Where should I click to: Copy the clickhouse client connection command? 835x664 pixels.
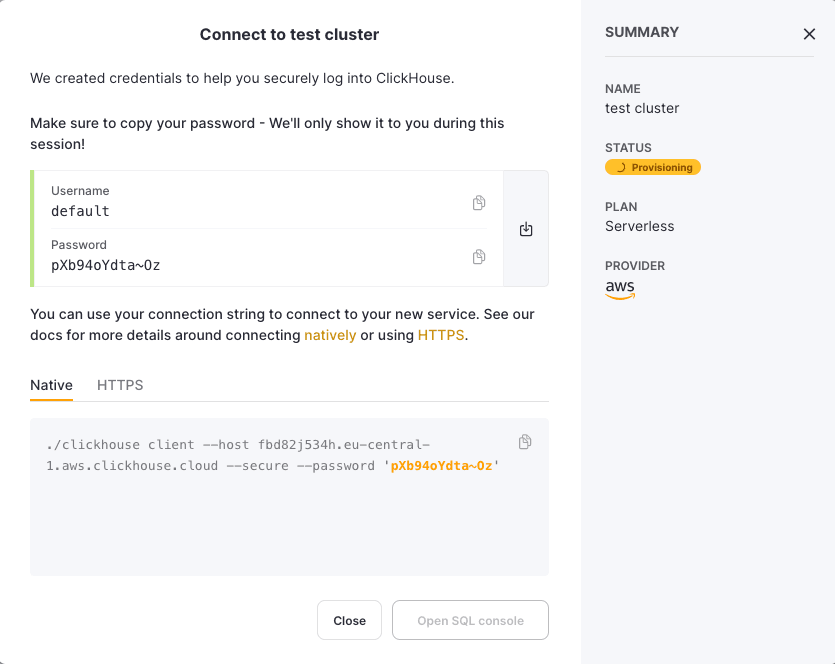click(525, 442)
